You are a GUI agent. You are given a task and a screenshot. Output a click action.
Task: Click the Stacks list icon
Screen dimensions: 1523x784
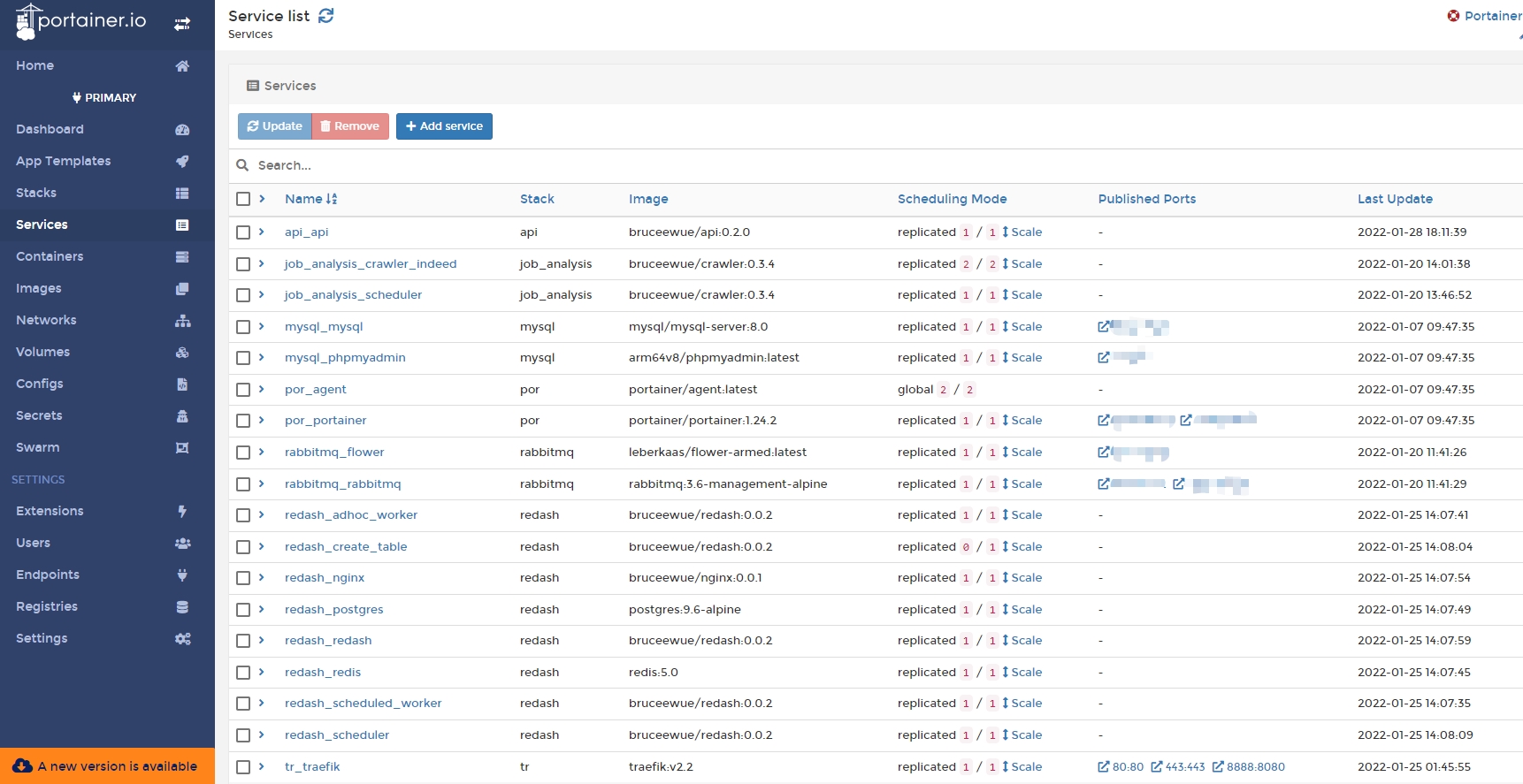click(182, 194)
